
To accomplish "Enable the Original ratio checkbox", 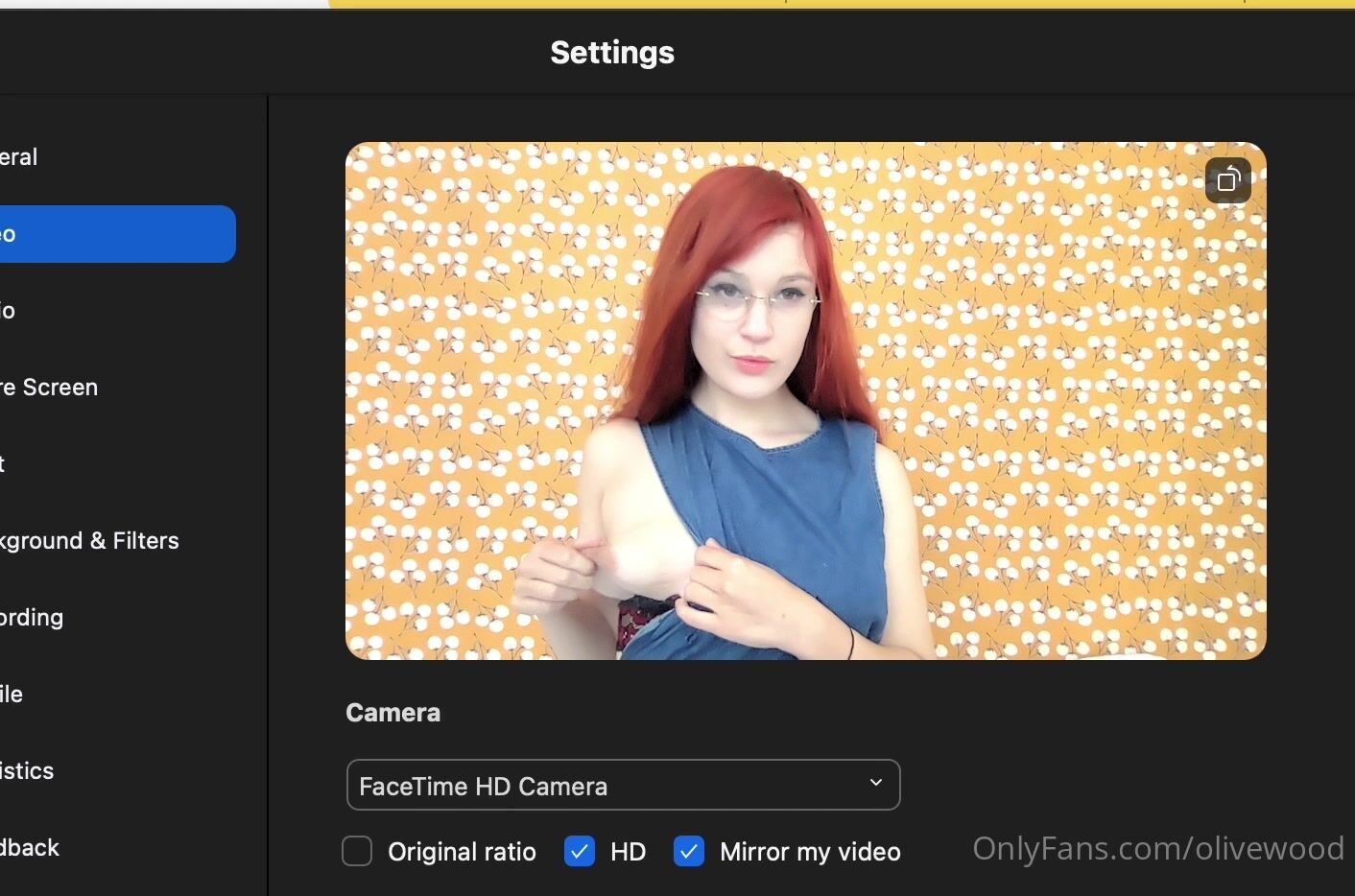I will pos(357,851).
